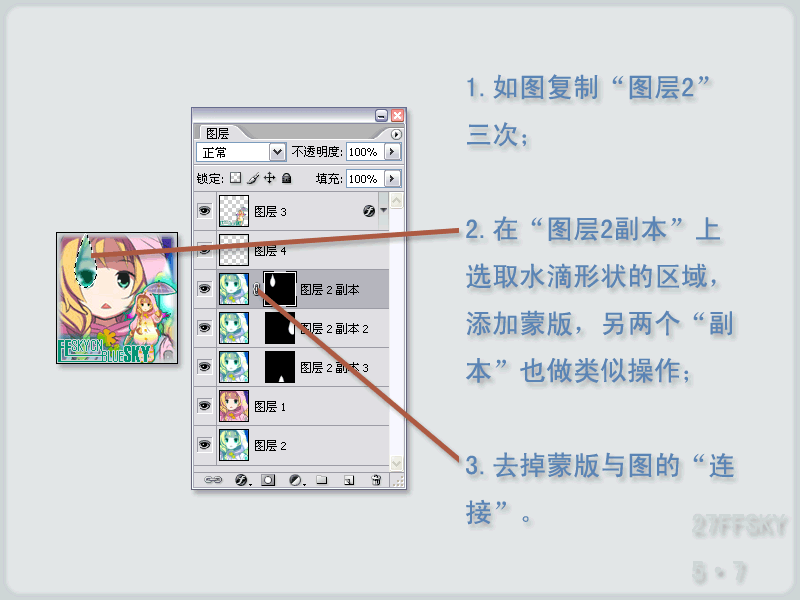
Task: Click the link layers chain icon
Action: [213, 480]
